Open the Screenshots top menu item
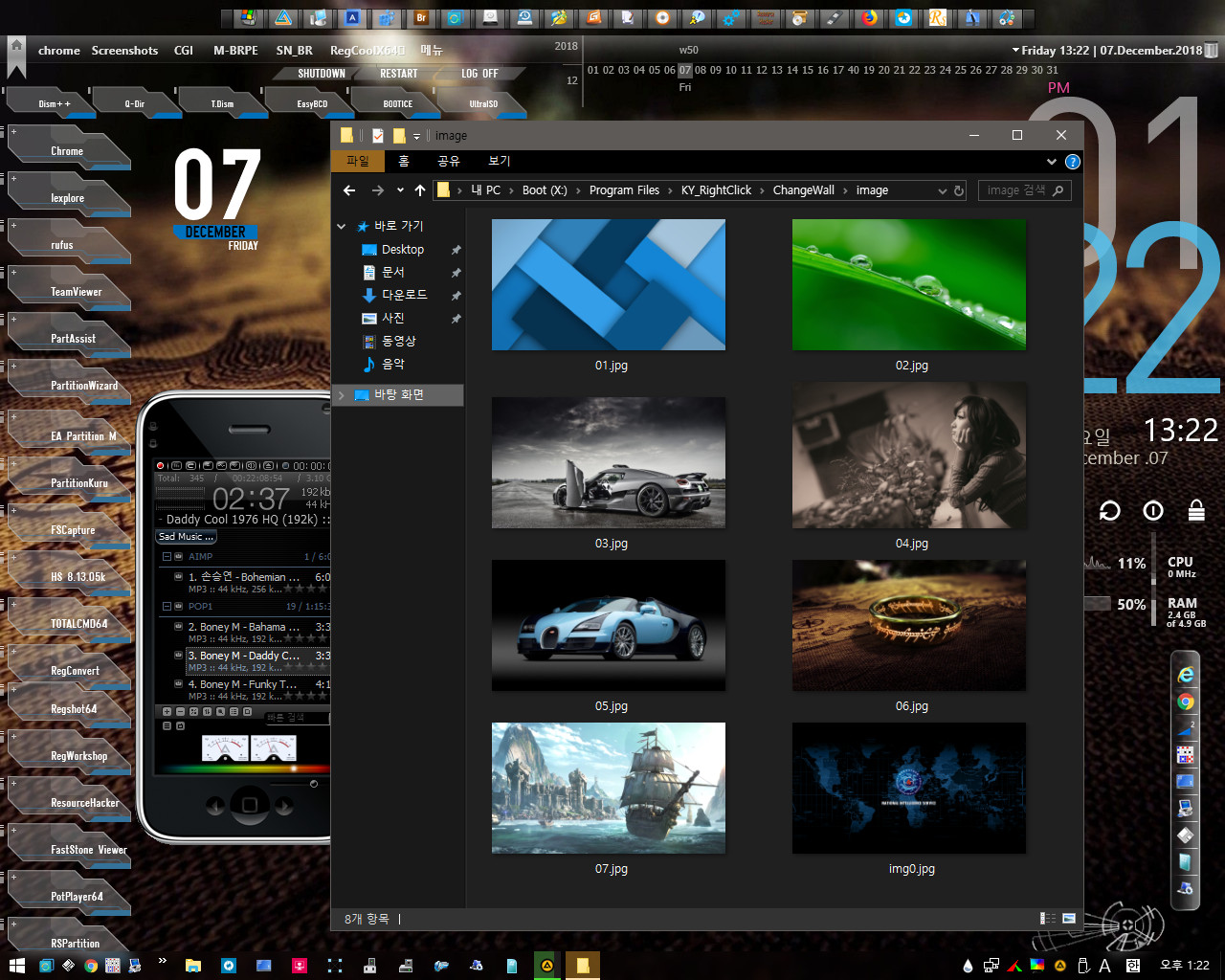 point(124,50)
